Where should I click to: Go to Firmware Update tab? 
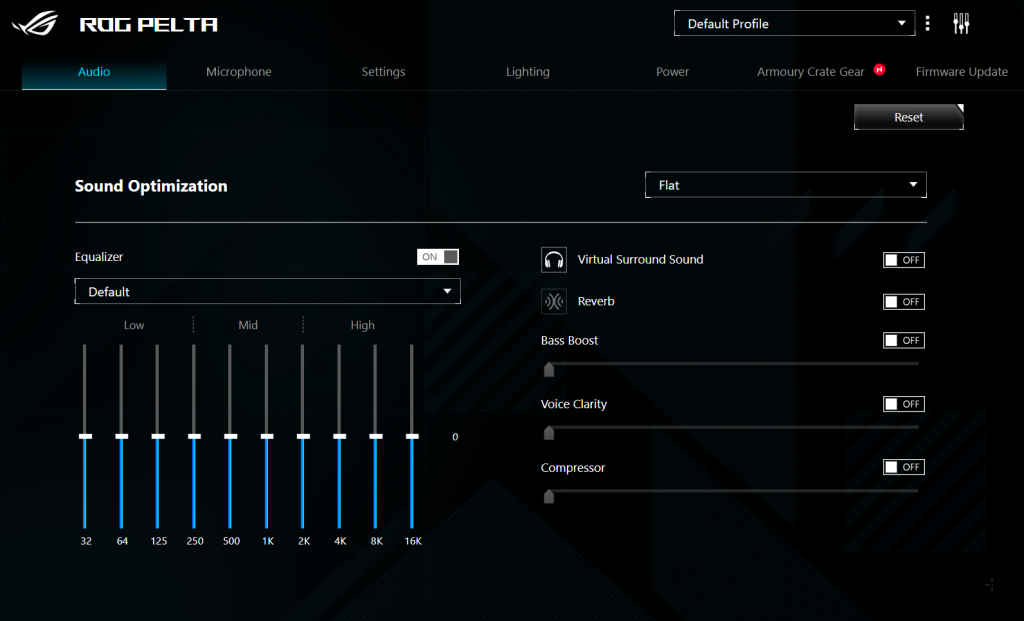[x=961, y=72]
